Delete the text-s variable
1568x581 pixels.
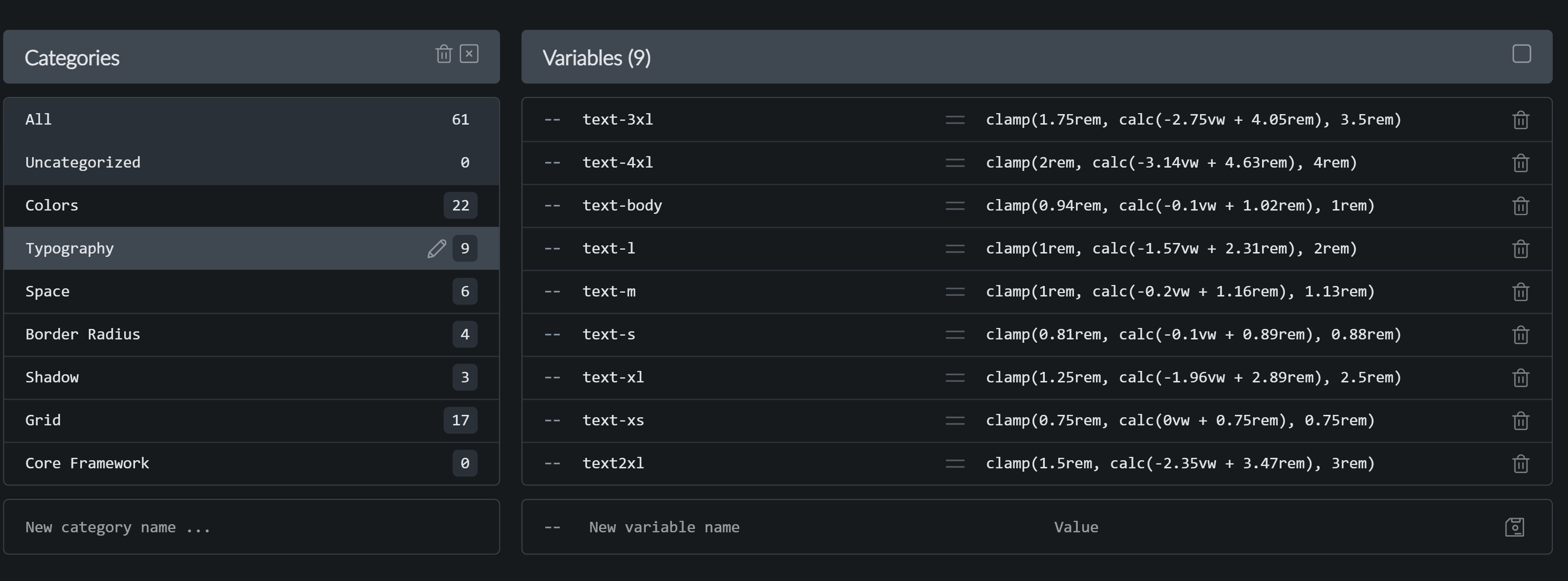pos(1521,335)
